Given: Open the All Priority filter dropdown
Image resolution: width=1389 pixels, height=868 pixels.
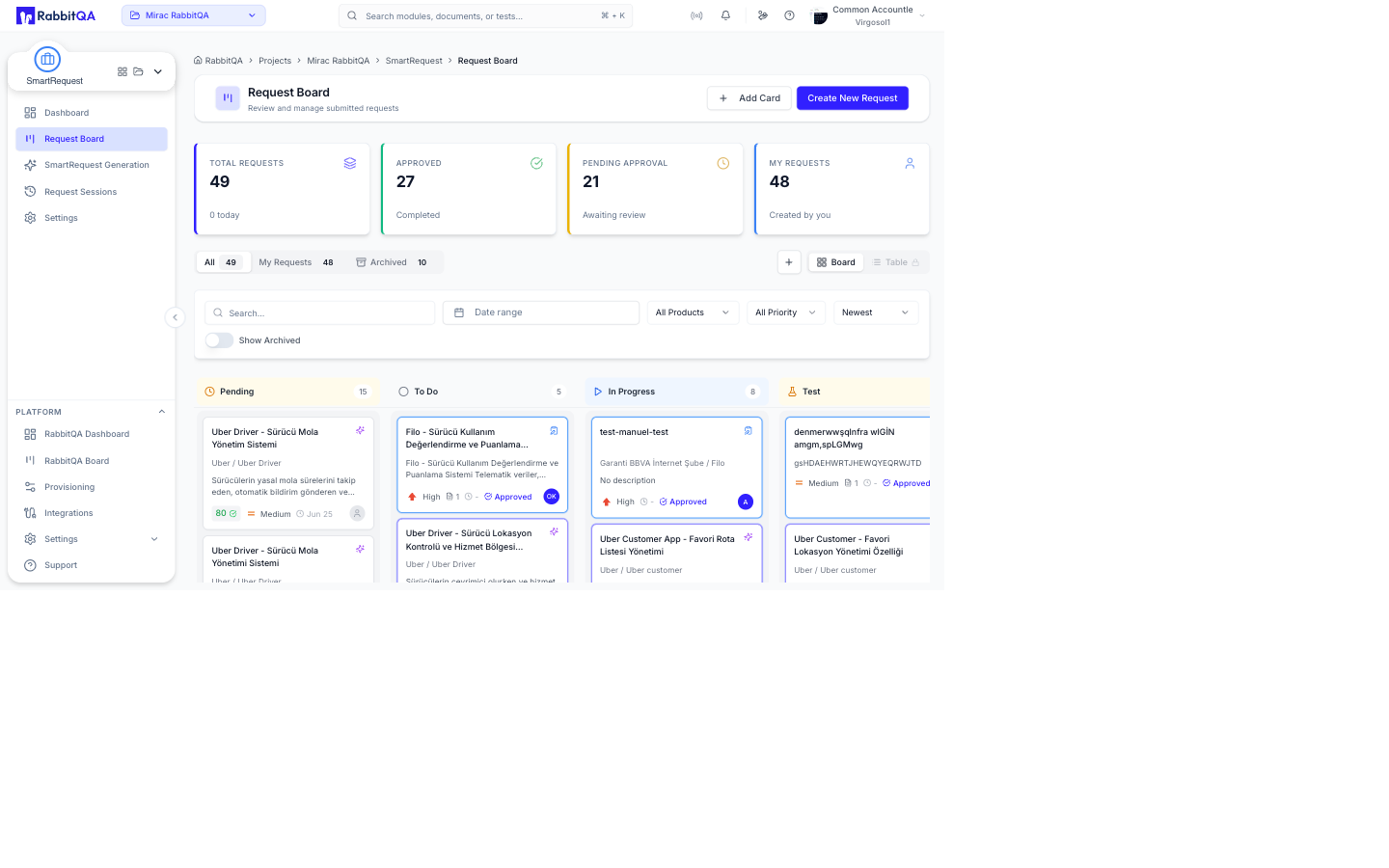Looking at the screenshot, I should (x=785, y=312).
